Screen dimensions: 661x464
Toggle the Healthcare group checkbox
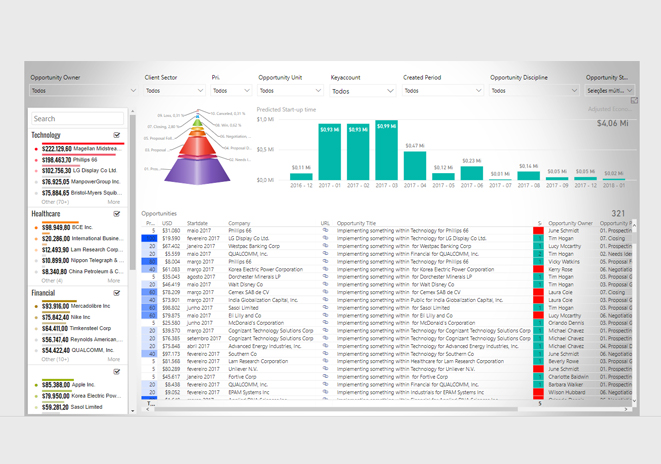coord(117,214)
